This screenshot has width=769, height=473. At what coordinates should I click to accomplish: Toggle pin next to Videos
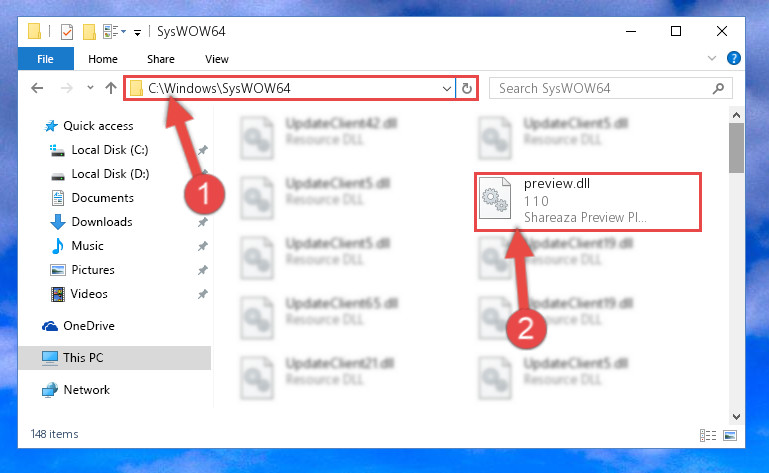[x=203, y=294]
